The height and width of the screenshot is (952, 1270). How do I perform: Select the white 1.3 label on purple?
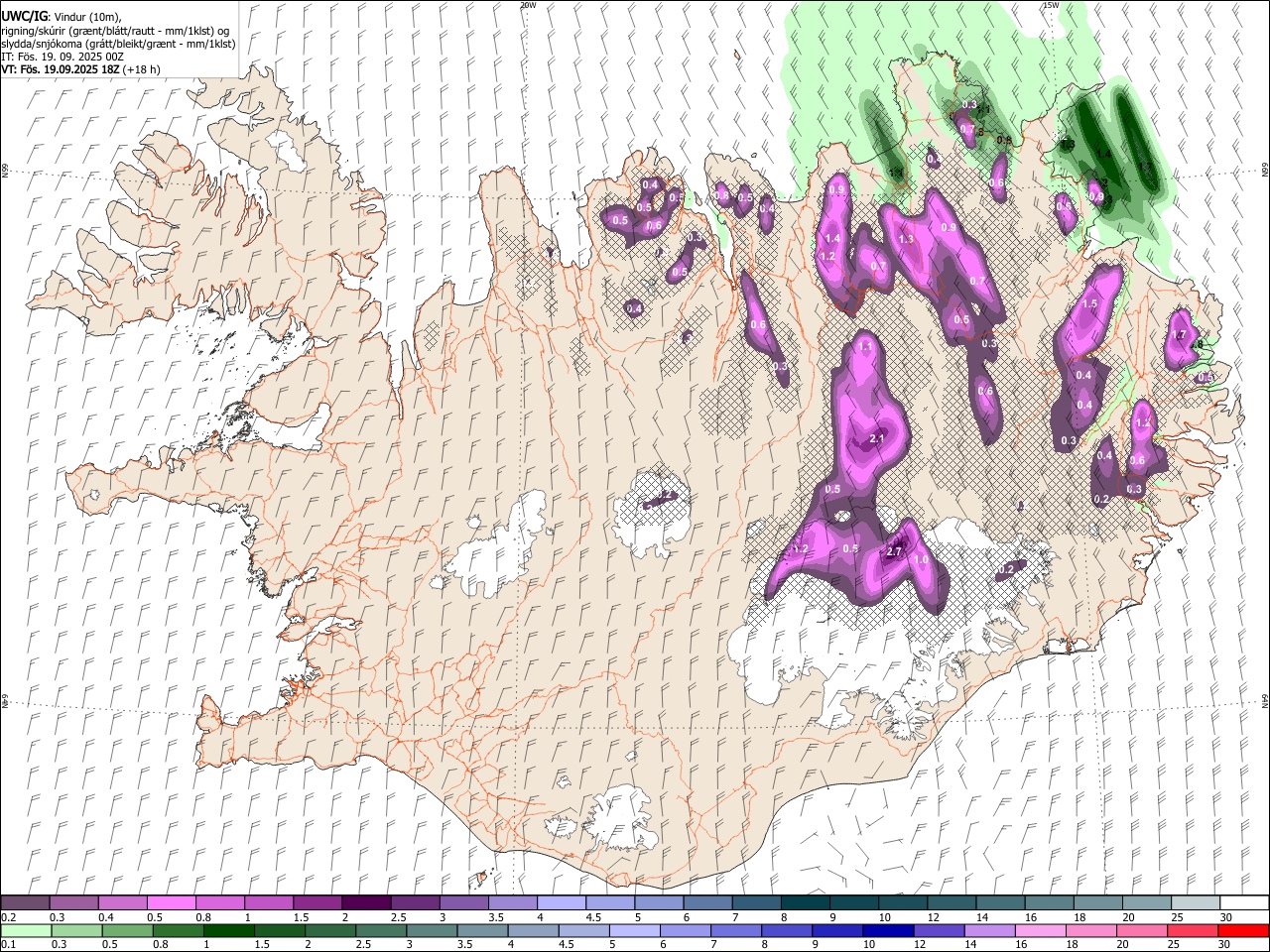click(906, 240)
